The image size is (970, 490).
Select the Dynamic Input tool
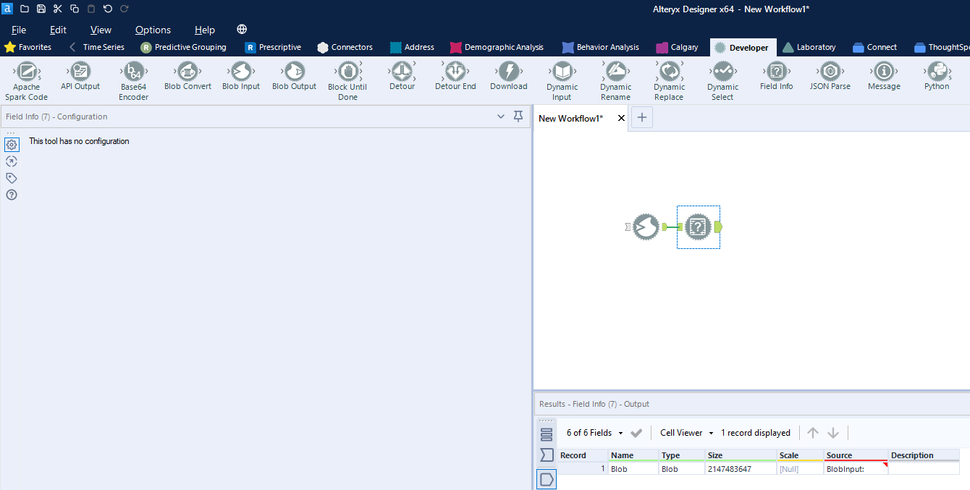coord(562,81)
